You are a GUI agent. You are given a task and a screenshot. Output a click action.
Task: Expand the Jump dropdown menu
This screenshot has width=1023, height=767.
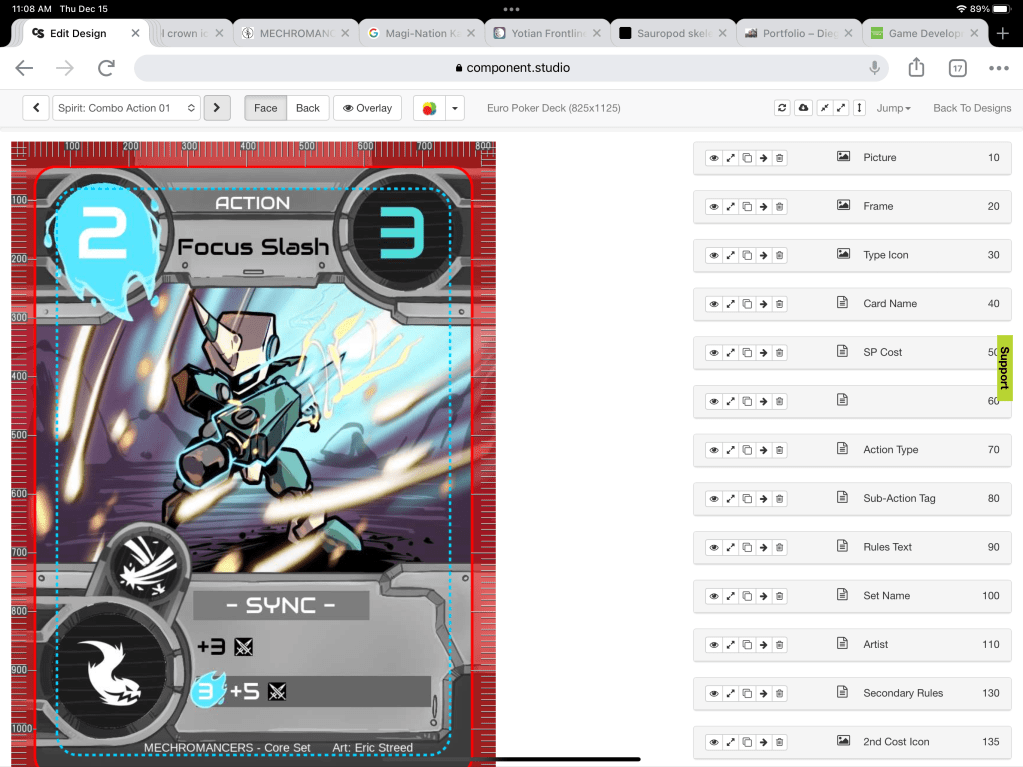point(893,108)
